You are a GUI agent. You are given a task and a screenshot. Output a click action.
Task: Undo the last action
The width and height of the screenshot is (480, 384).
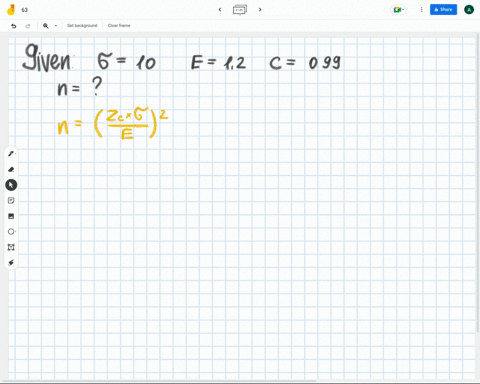coord(14,26)
